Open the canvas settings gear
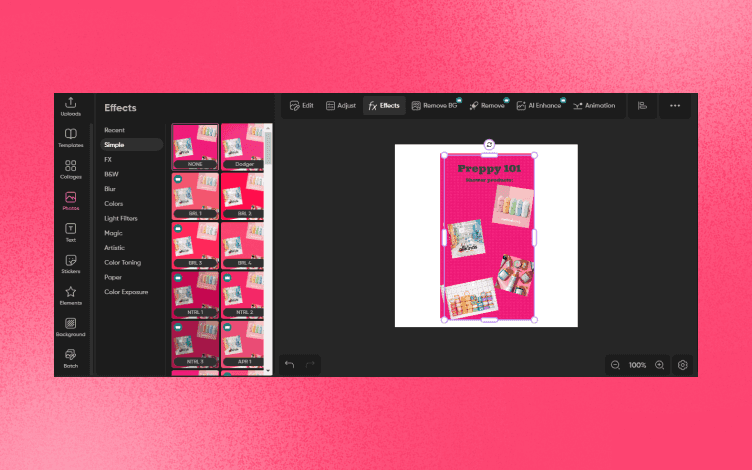This screenshot has height=470, width=752. (682, 365)
